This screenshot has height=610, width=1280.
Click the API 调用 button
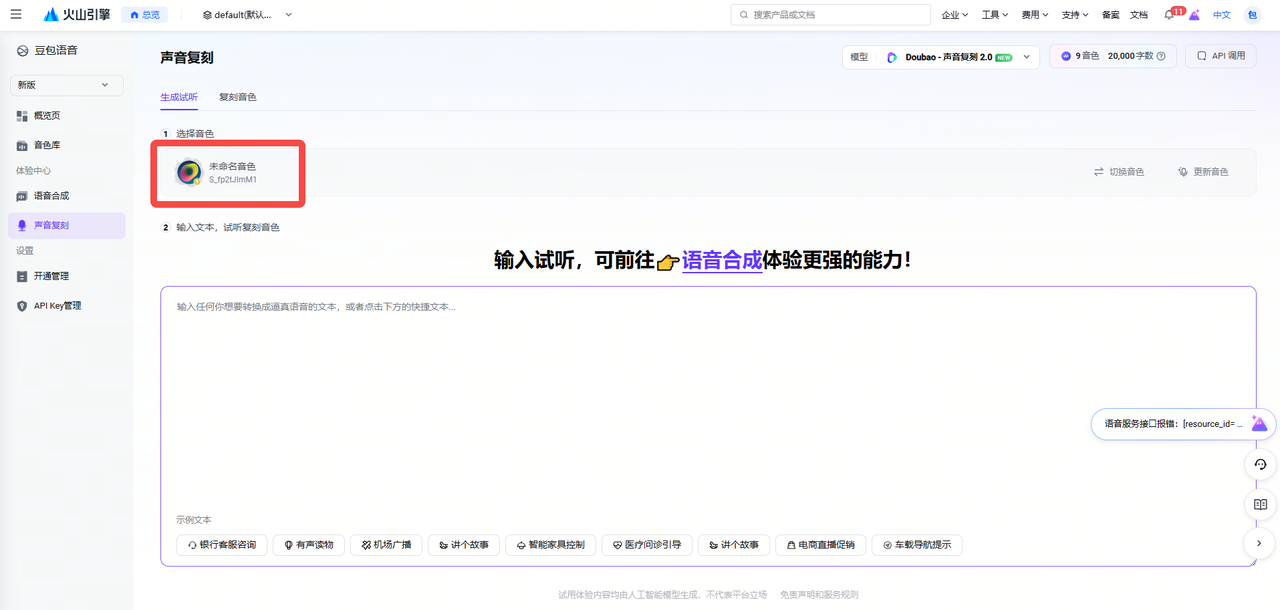click(x=1221, y=57)
